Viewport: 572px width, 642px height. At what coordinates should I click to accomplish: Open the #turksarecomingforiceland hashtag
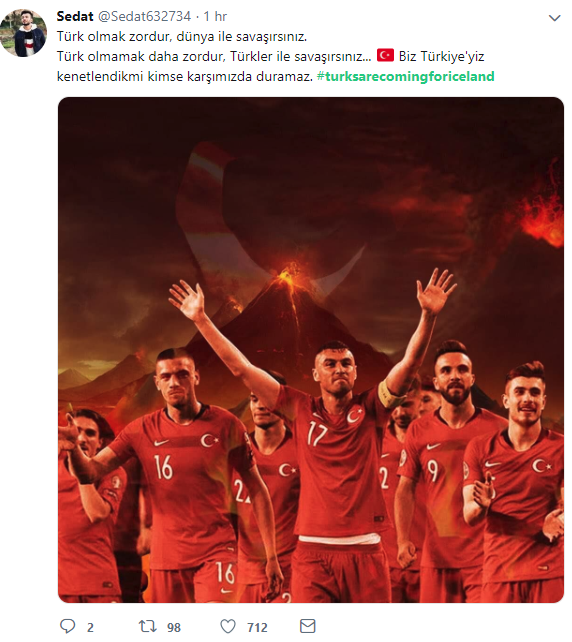[406, 77]
